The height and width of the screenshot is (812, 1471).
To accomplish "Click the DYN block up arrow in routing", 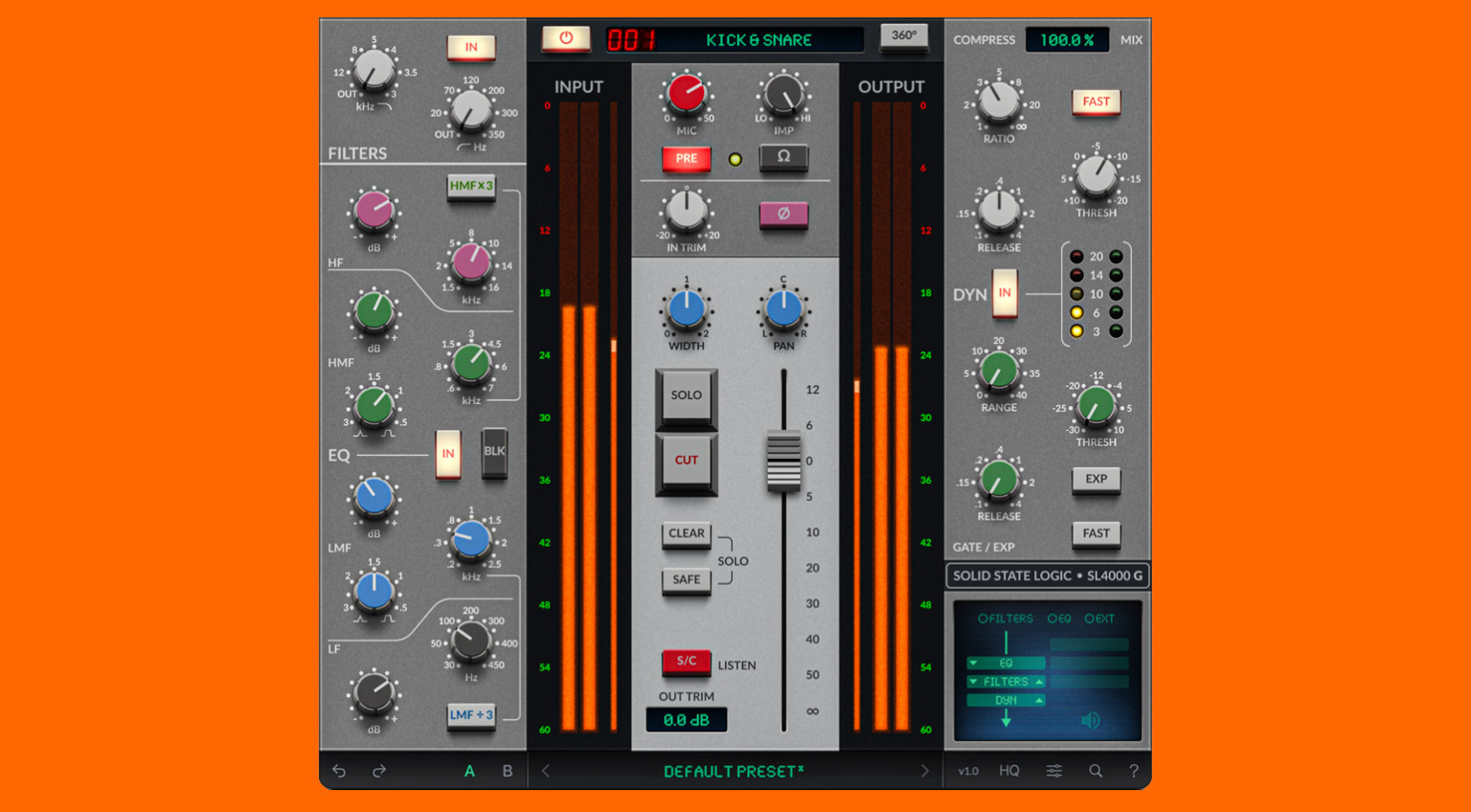I will 1038,701.
